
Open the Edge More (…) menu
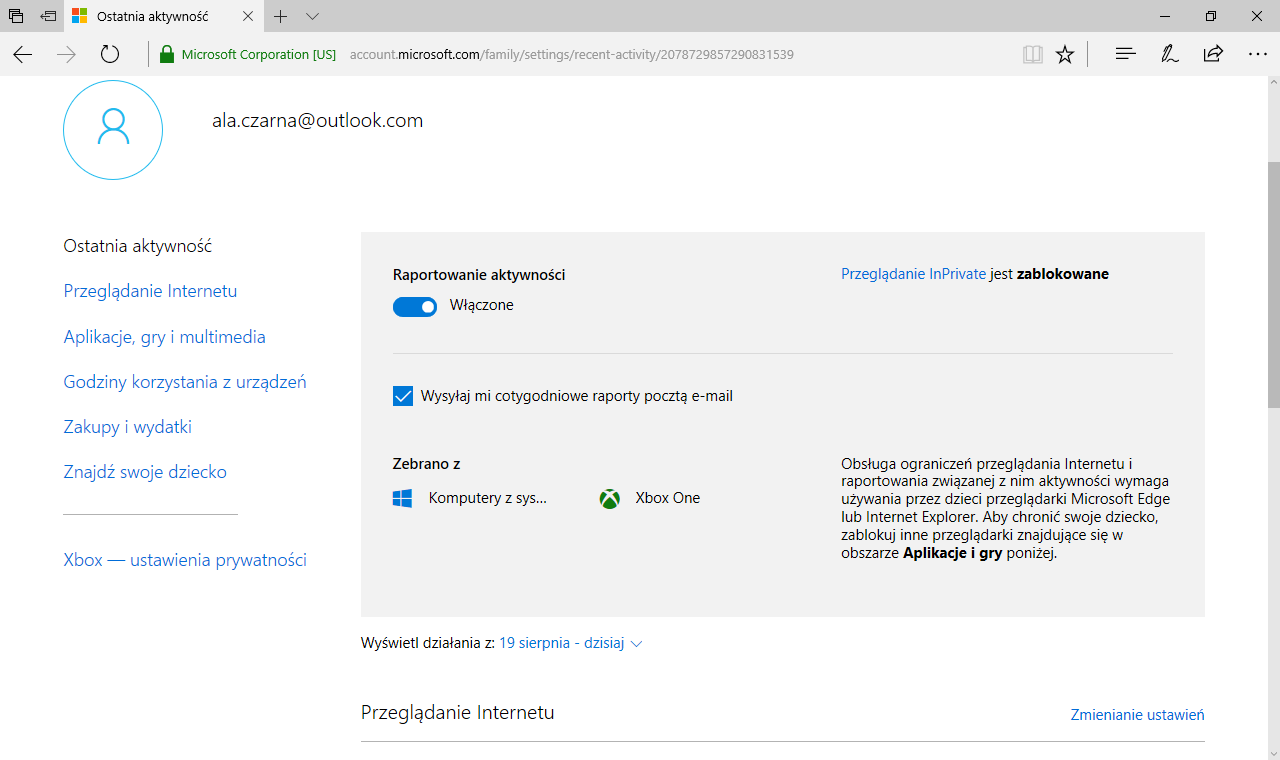1257,55
